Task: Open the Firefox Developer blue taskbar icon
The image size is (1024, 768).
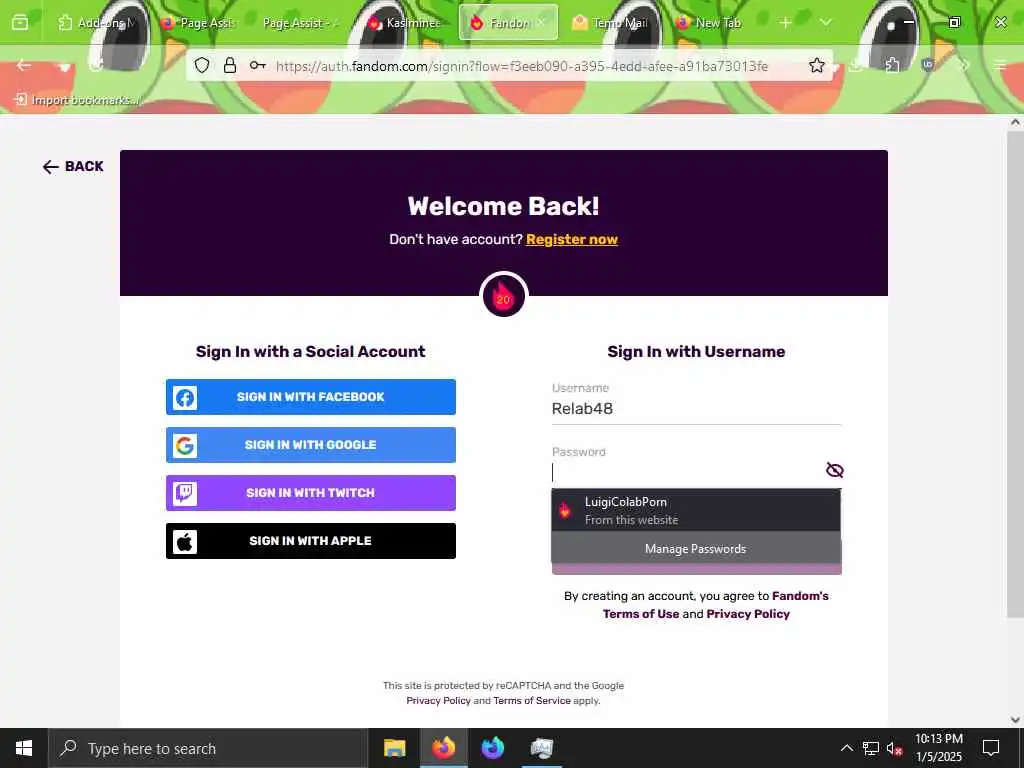Action: tap(492, 748)
